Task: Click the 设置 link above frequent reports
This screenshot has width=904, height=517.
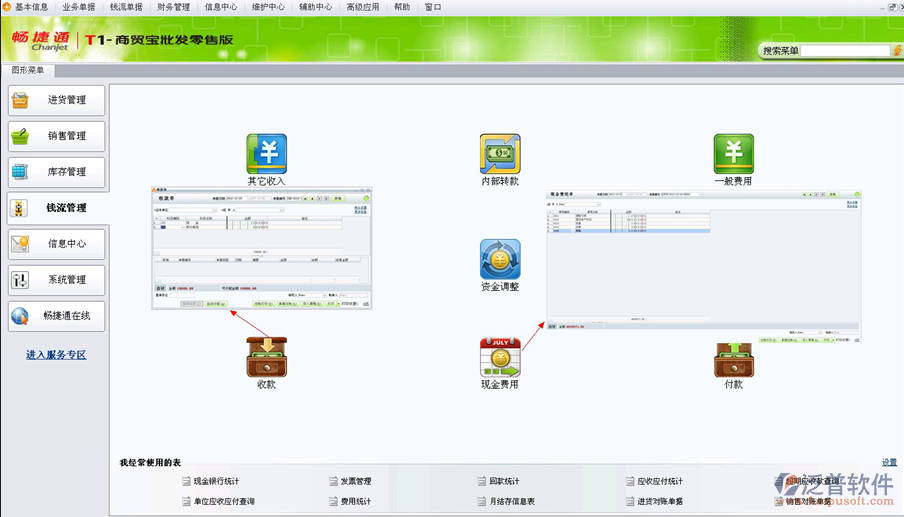Action: (889, 463)
